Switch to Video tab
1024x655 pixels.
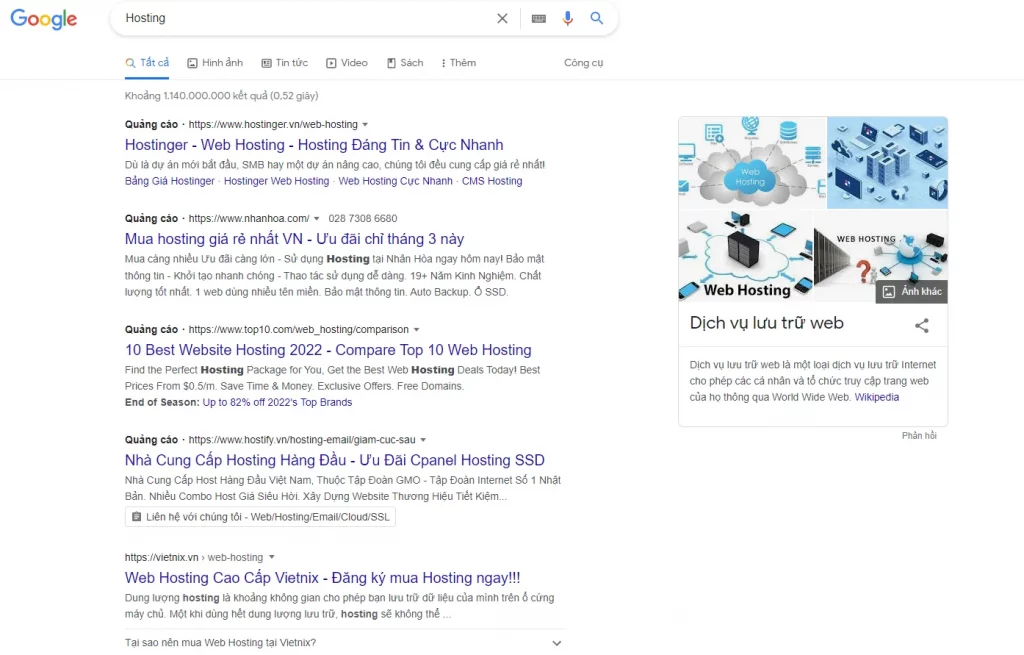tap(347, 63)
